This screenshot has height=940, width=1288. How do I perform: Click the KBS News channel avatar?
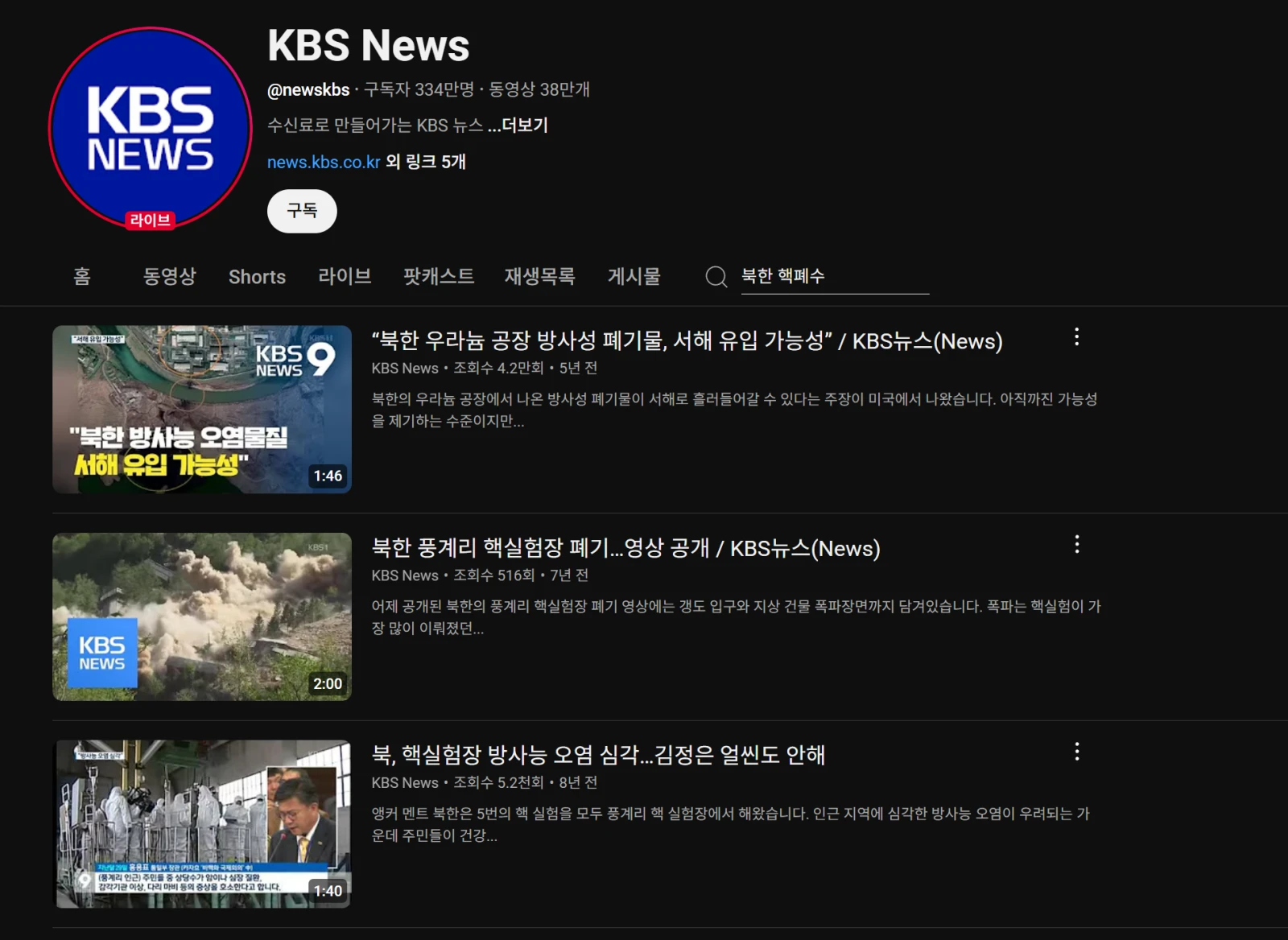[151, 129]
